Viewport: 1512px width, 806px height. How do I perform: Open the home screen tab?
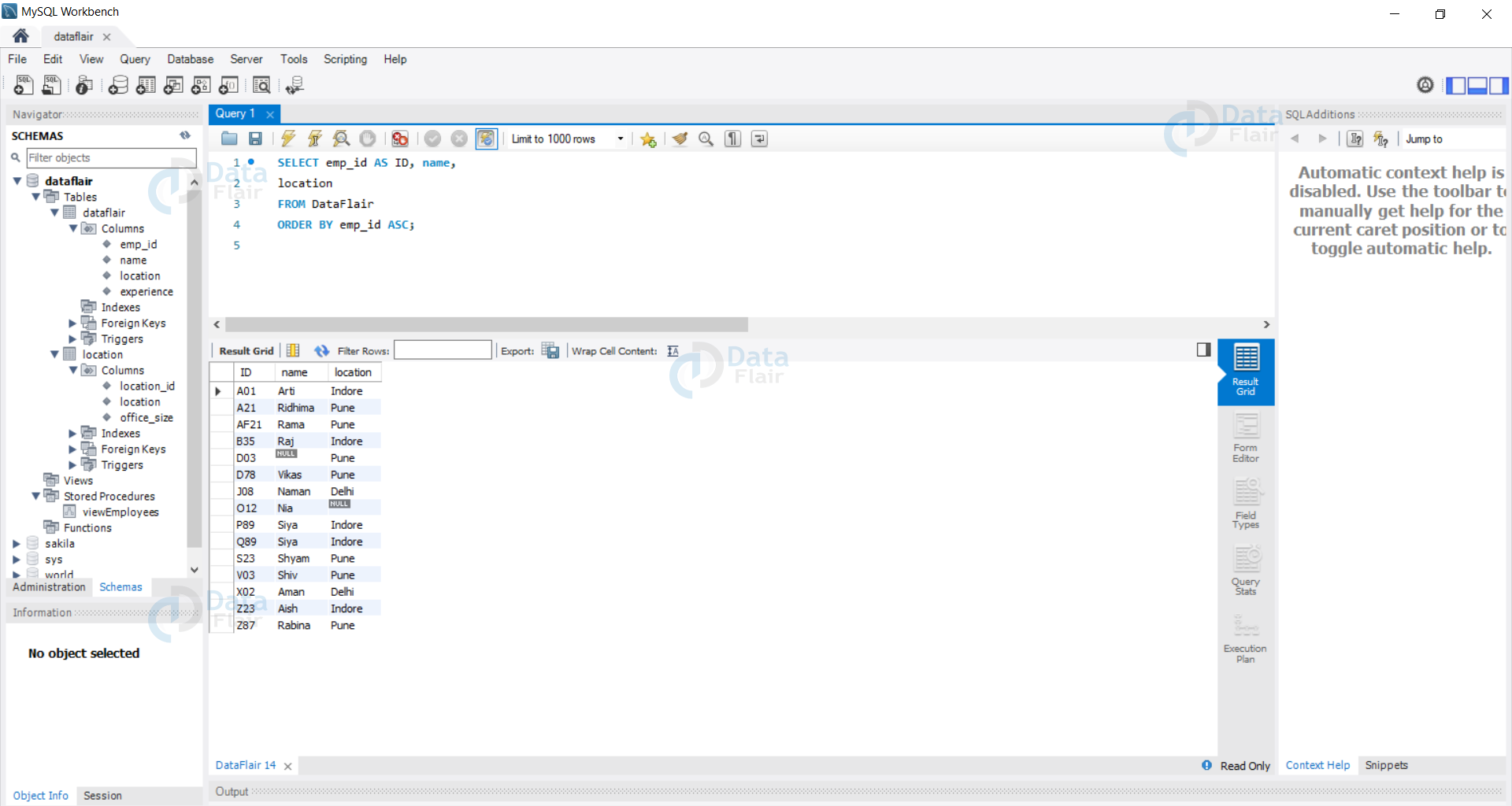[x=21, y=36]
